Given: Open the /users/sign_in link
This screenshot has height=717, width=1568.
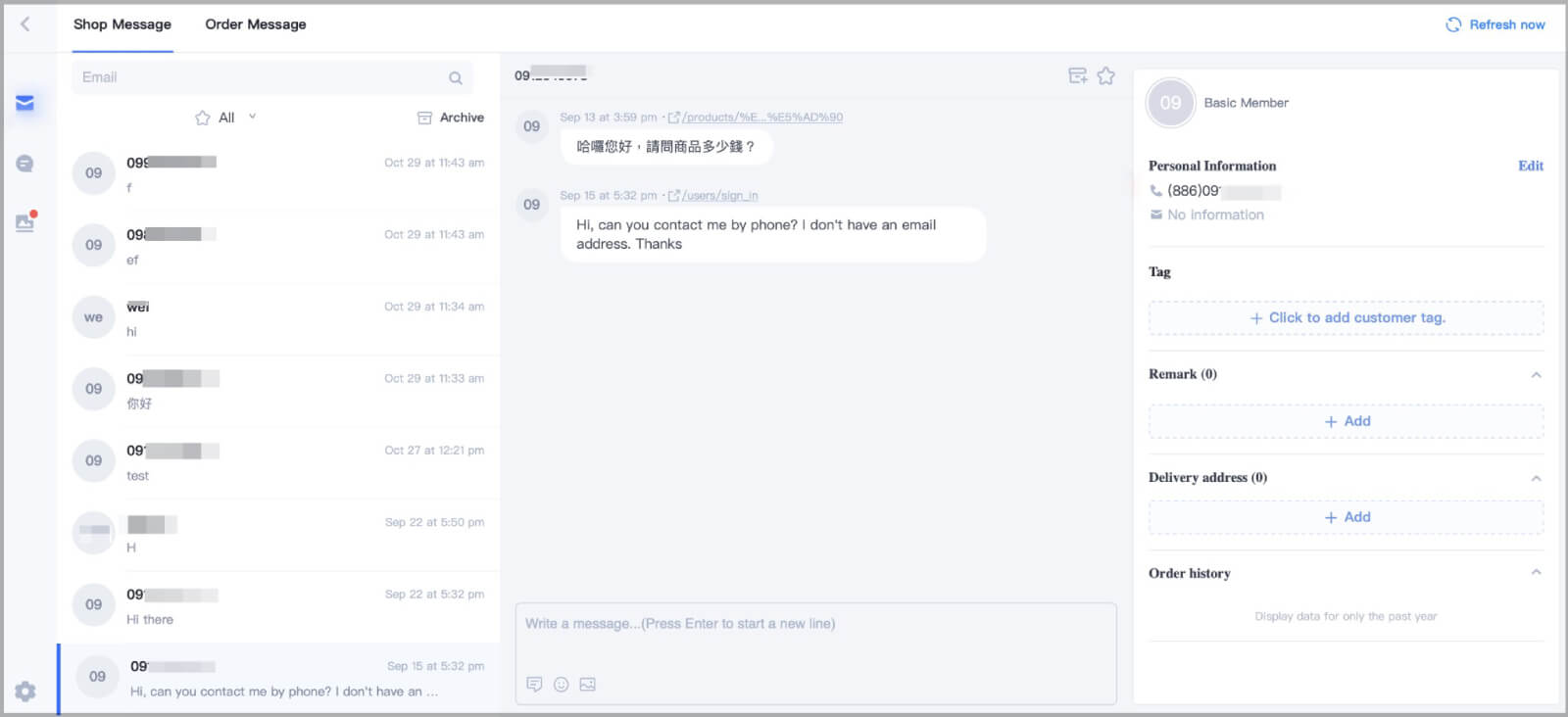Looking at the screenshot, I should pyautogui.click(x=720, y=196).
